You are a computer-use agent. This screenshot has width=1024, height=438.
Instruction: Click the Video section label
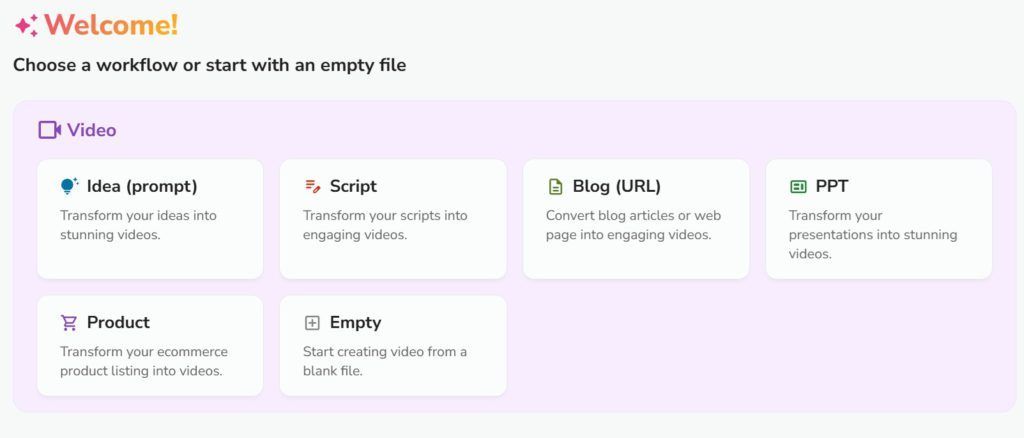[91, 130]
